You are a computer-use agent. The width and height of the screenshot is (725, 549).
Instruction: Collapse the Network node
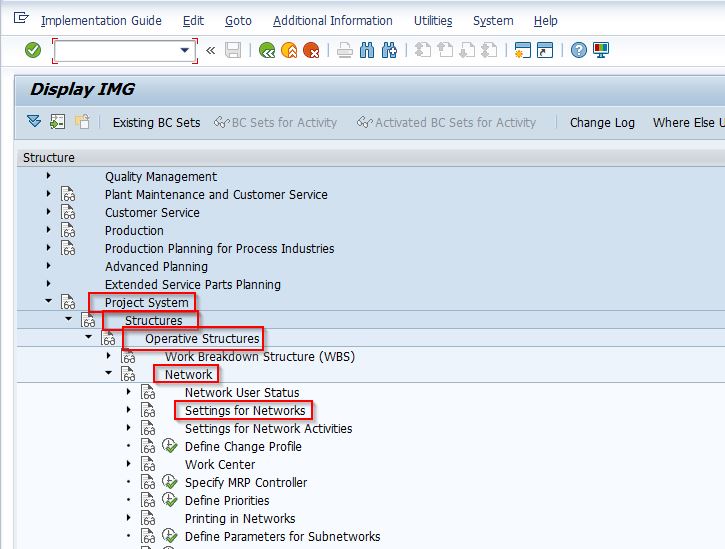pos(109,373)
